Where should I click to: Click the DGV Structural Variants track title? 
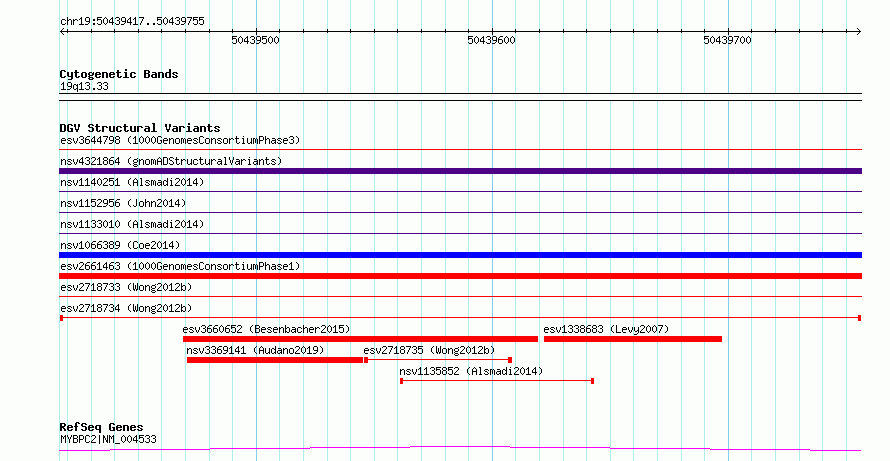140,128
